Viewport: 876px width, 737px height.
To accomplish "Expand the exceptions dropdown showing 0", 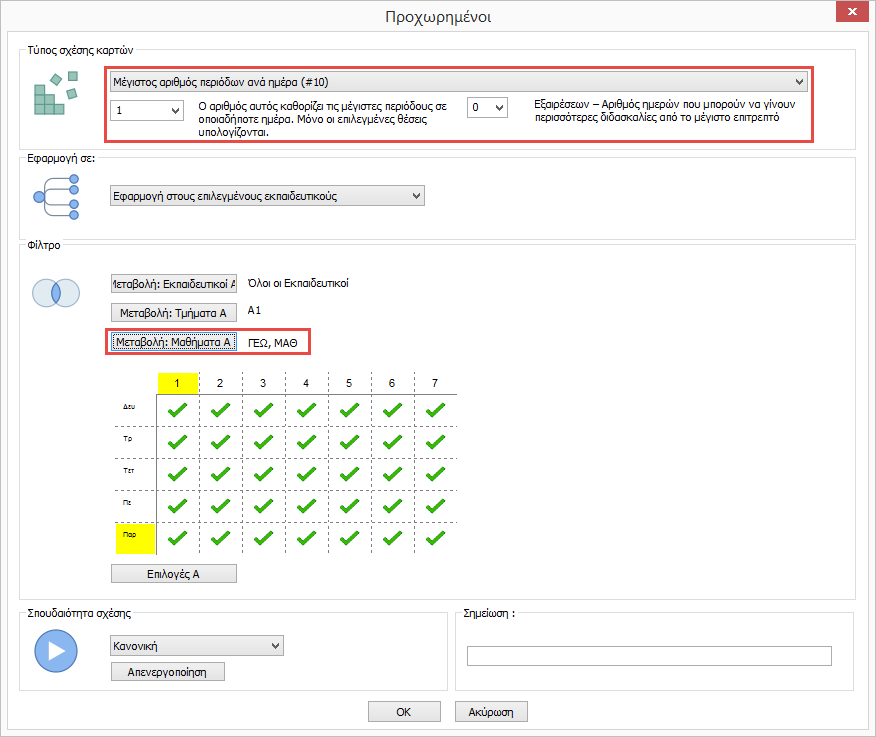I will point(487,107).
